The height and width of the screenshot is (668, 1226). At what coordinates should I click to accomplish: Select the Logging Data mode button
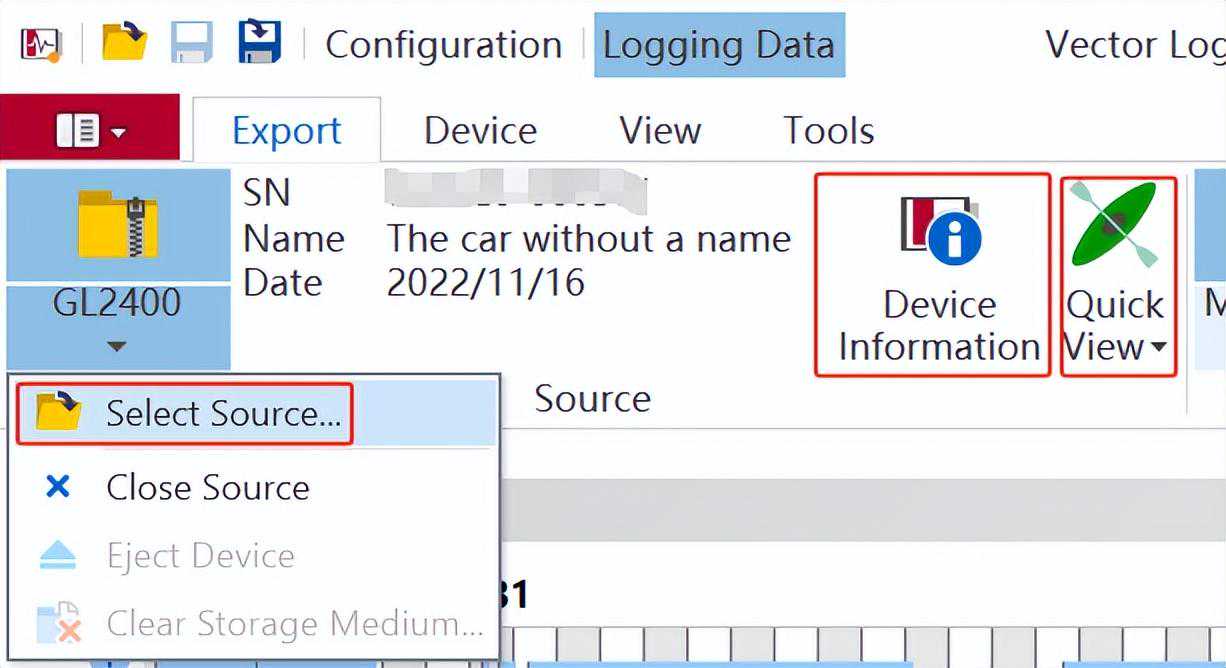pyautogui.click(x=719, y=45)
